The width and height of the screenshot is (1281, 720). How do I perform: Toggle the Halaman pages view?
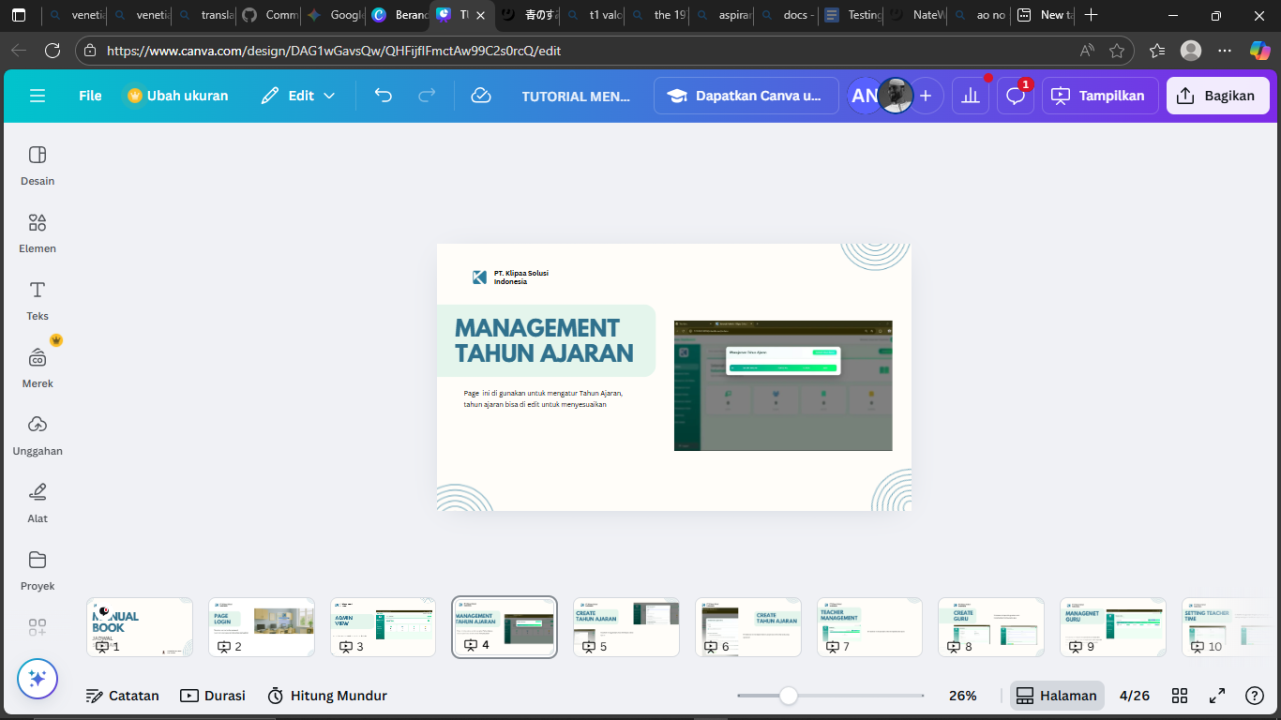pos(1057,696)
